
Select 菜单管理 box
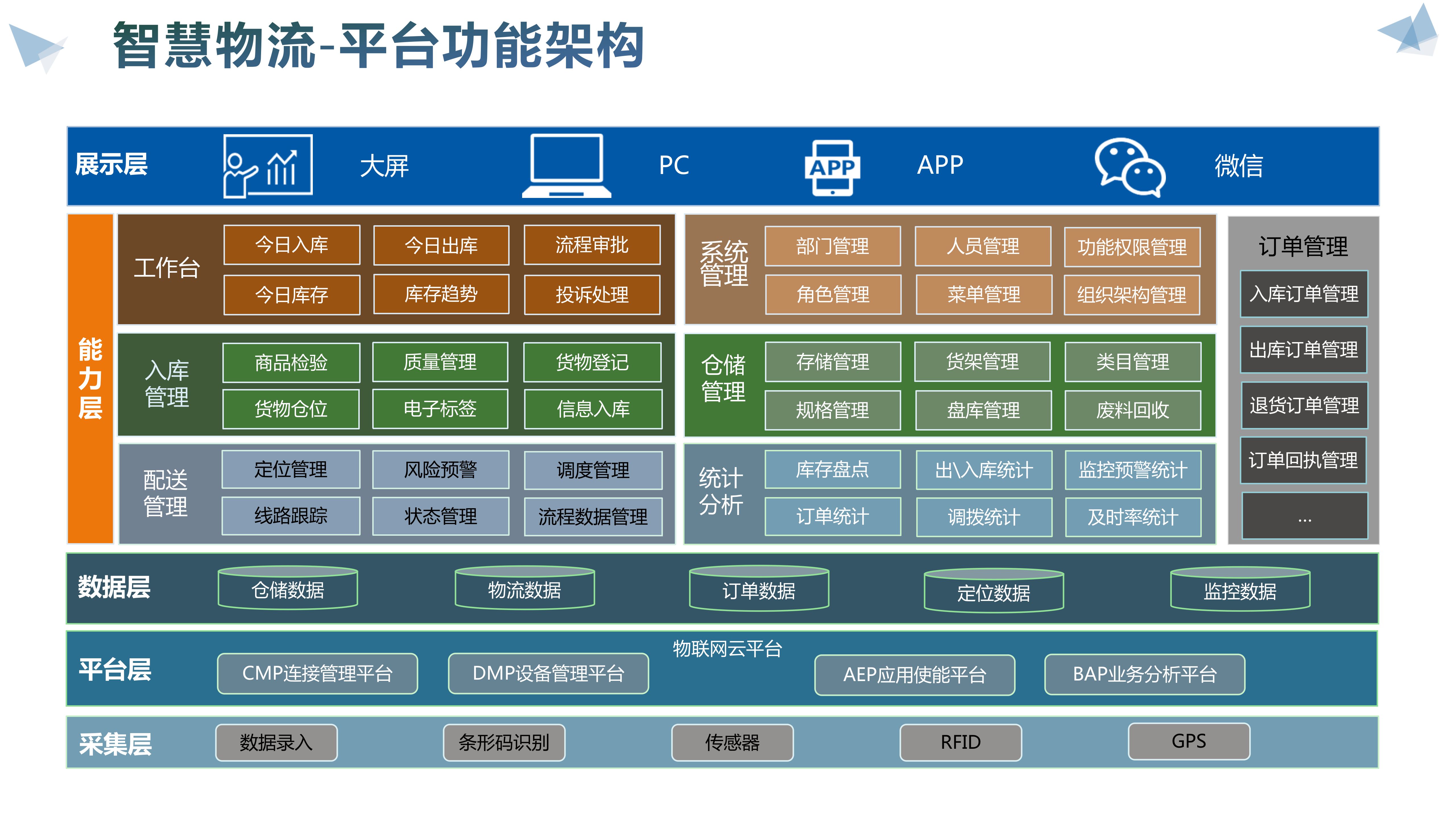point(984,295)
